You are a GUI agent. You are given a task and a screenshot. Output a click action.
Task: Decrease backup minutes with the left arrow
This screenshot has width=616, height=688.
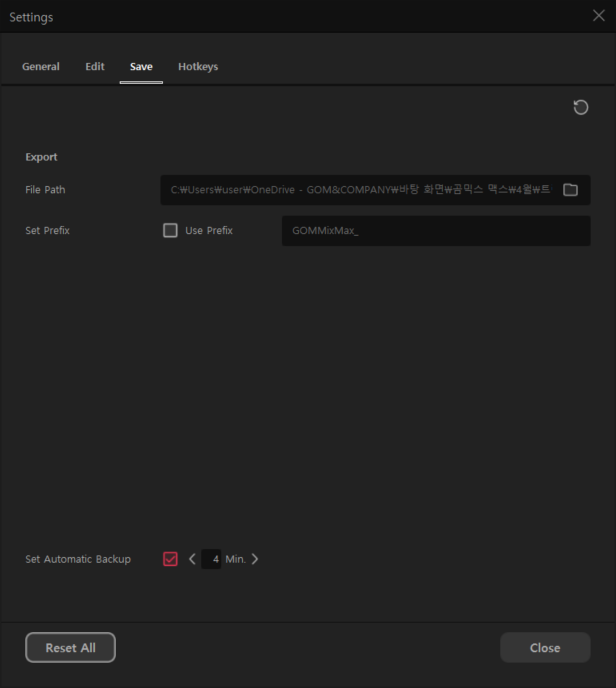192,559
